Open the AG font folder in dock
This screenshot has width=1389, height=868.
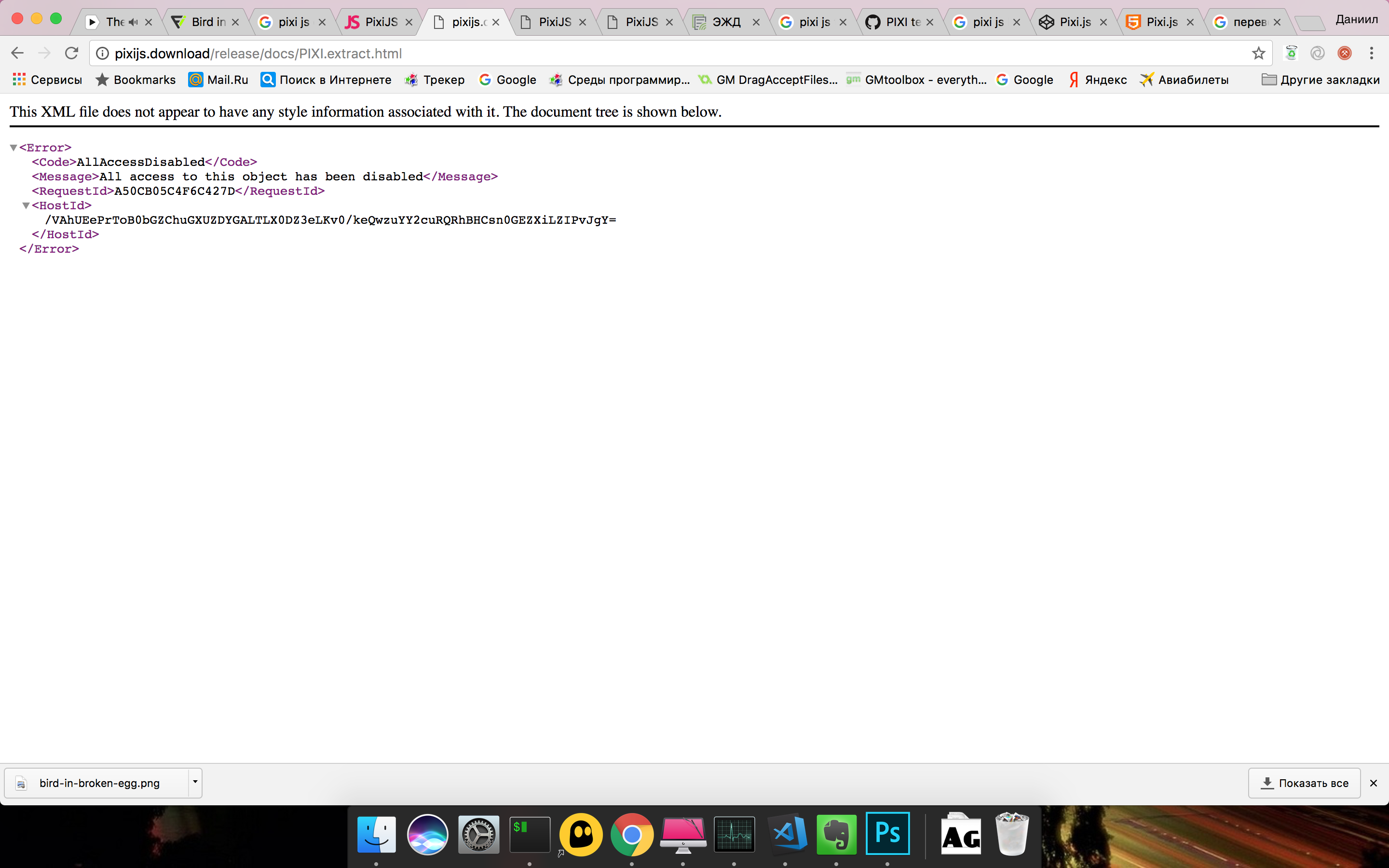click(x=961, y=834)
